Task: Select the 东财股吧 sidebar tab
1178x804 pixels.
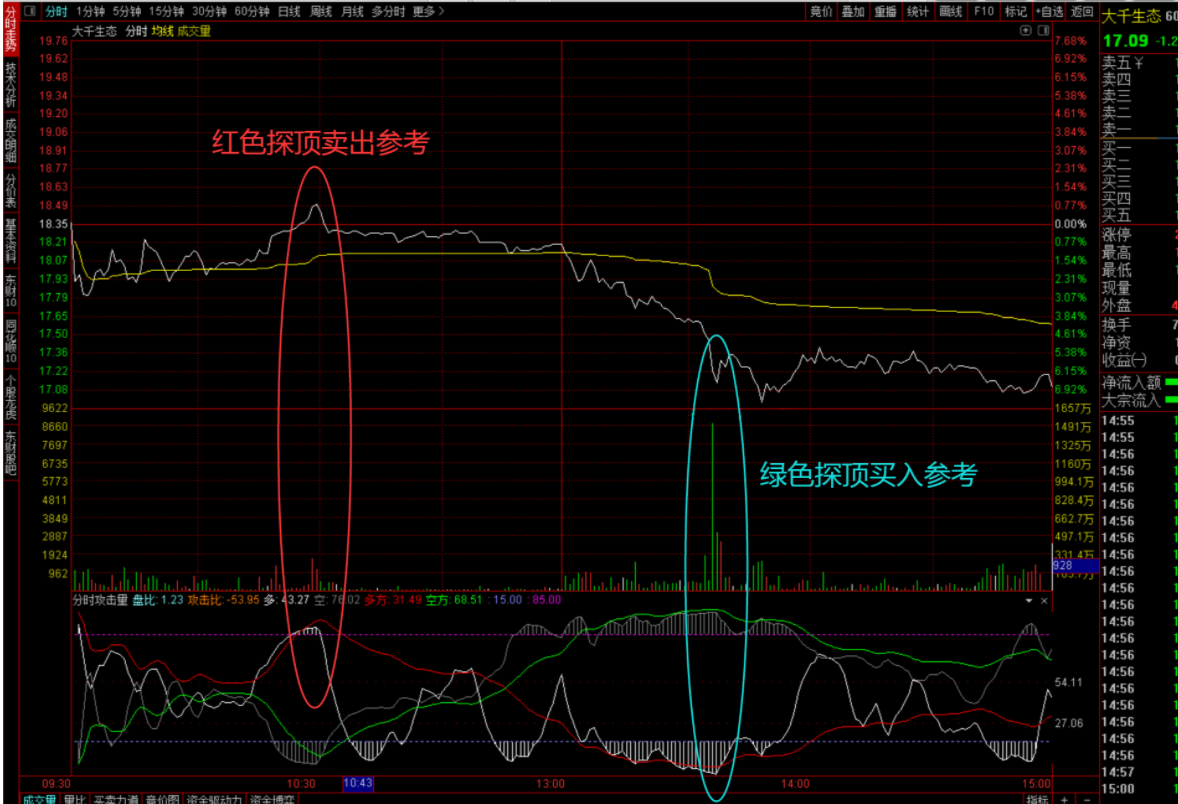Action: point(11,452)
